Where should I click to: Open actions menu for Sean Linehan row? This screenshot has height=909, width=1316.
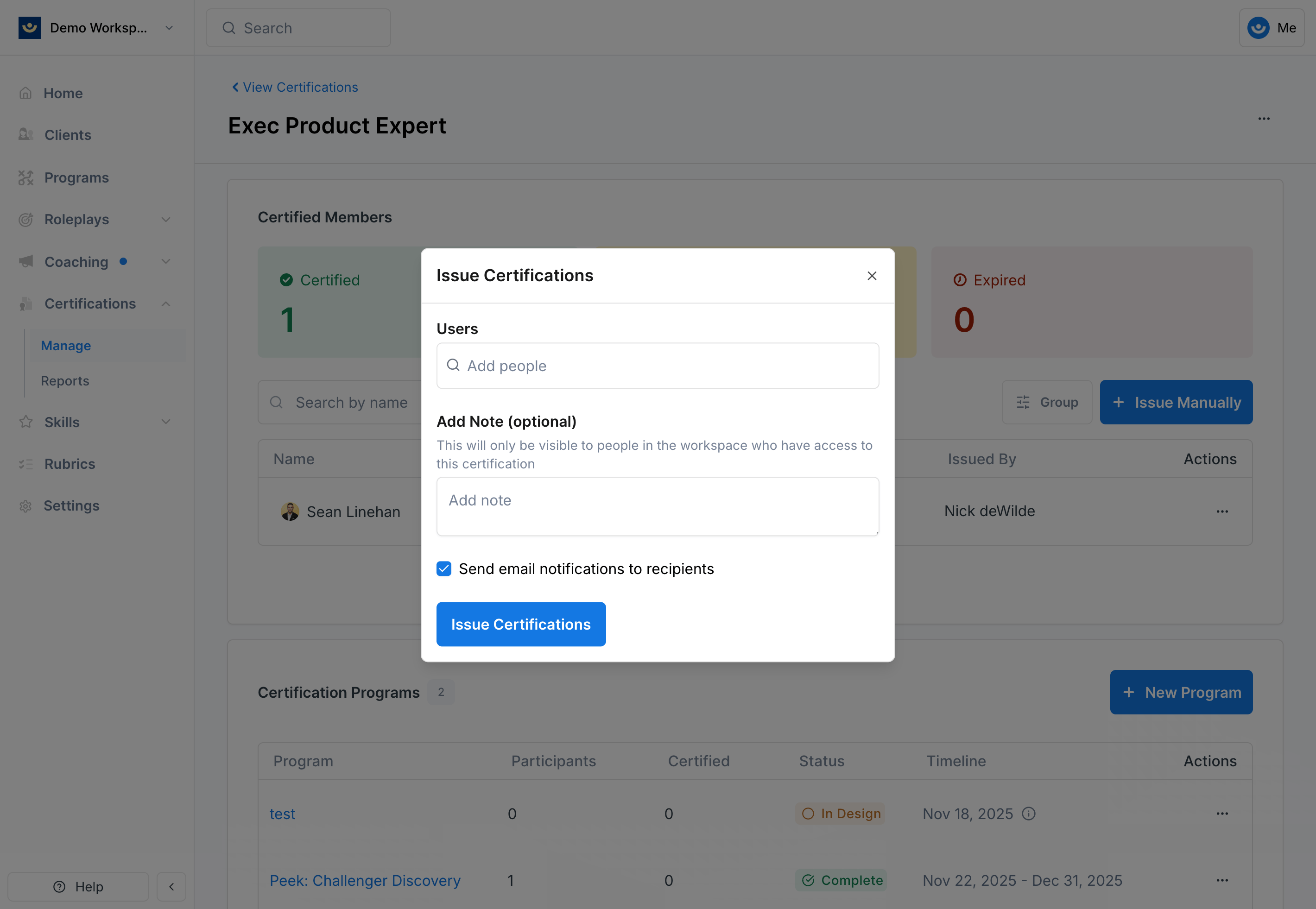coord(1222,511)
